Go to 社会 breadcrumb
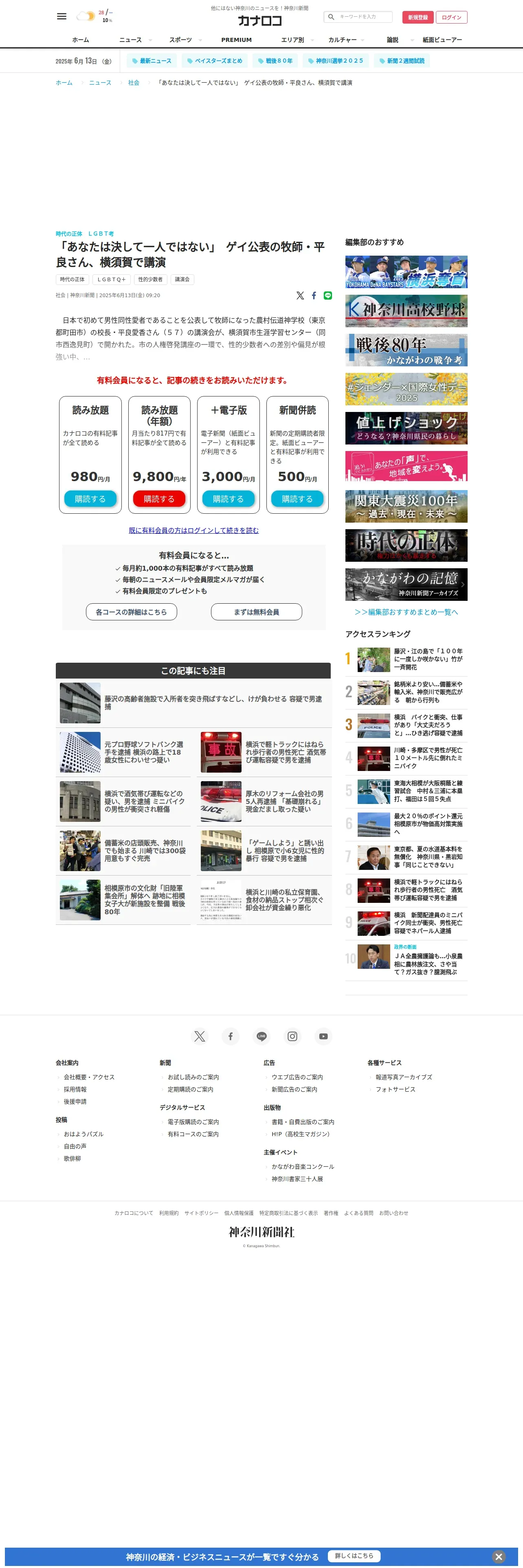The width and height of the screenshot is (523, 1568). [133, 83]
